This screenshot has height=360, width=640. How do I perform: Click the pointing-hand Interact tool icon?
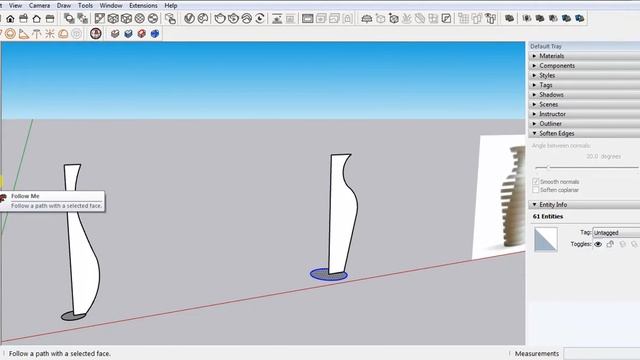(171, 18)
